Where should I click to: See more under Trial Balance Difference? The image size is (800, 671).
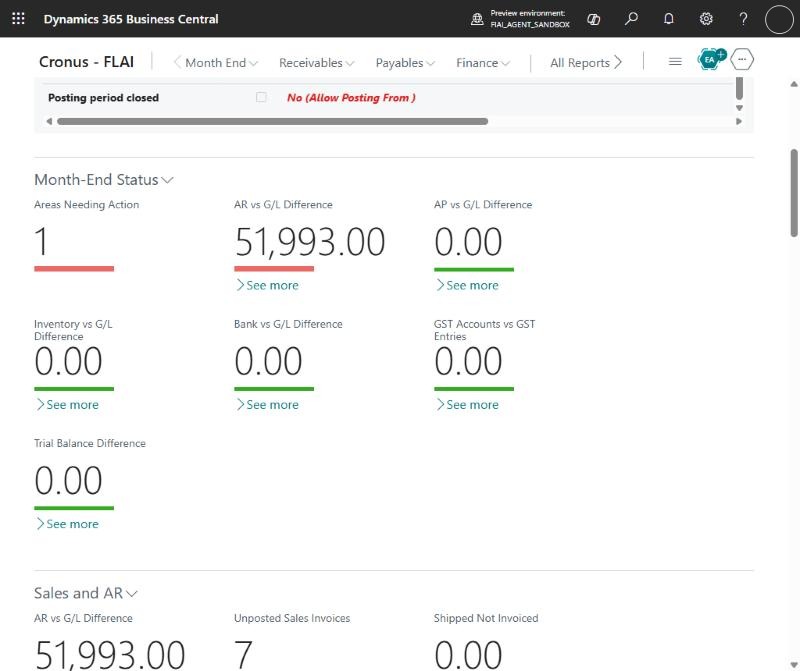(67, 524)
